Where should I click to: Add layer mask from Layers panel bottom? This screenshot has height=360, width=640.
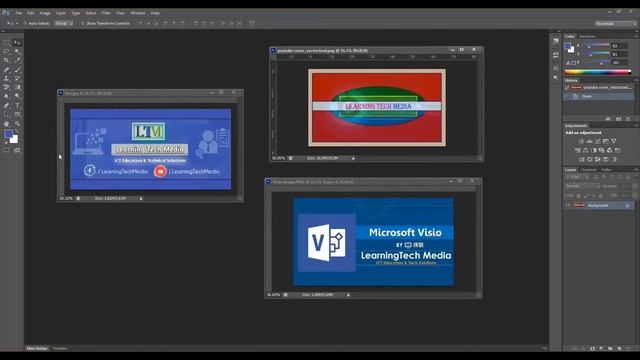coord(592,349)
